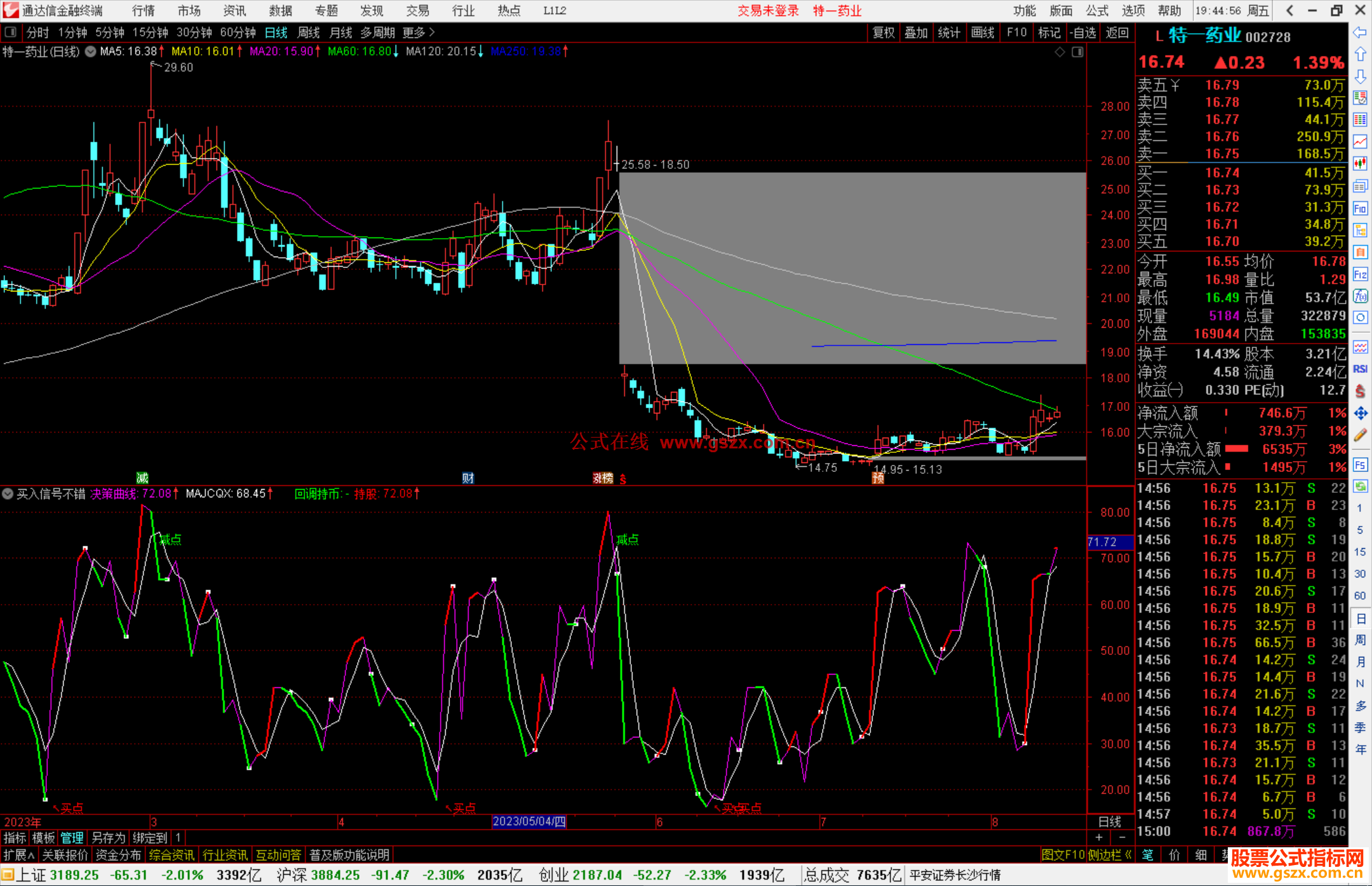Screen dimensions: 1372x886
Task: Select the 60 minute period in sidebar
Action: click(x=1360, y=596)
